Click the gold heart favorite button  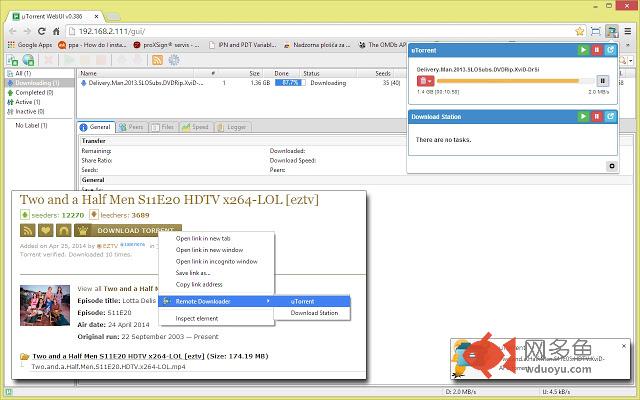tap(46, 231)
